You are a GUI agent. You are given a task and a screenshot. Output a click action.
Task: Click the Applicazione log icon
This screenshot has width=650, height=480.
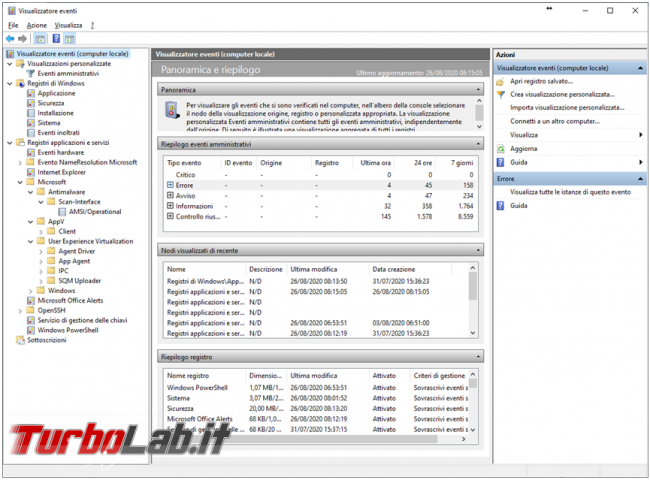pyautogui.click(x=31, y=93)
